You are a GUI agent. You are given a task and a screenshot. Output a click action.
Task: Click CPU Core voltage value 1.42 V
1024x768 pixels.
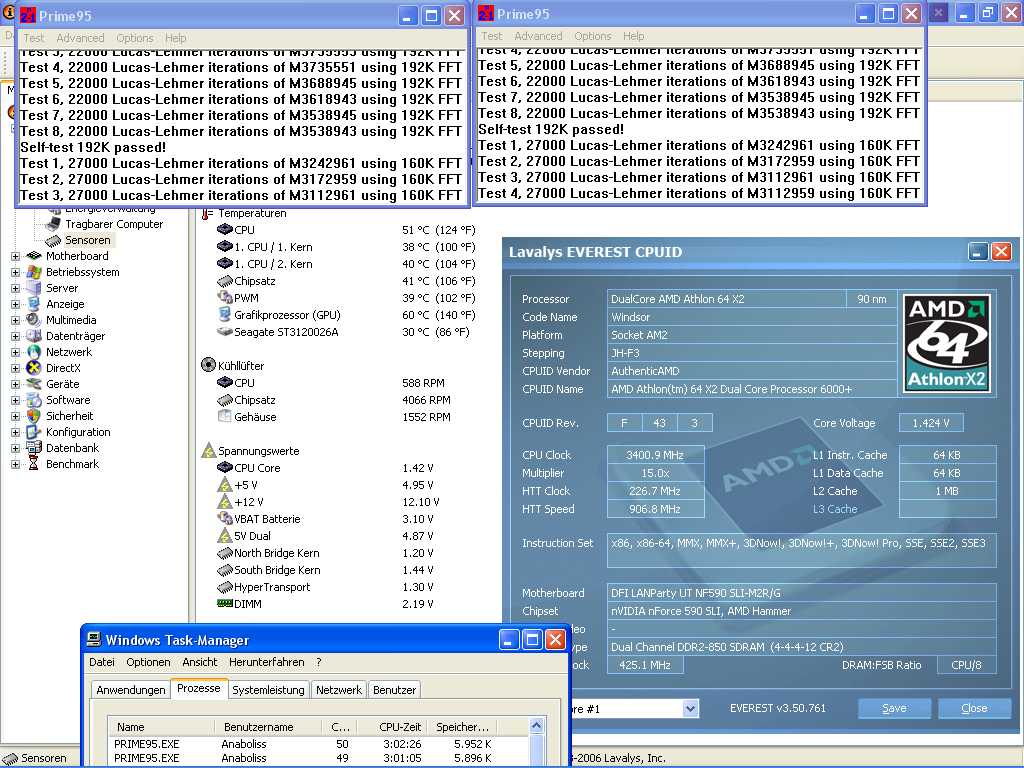coord(418,468)
